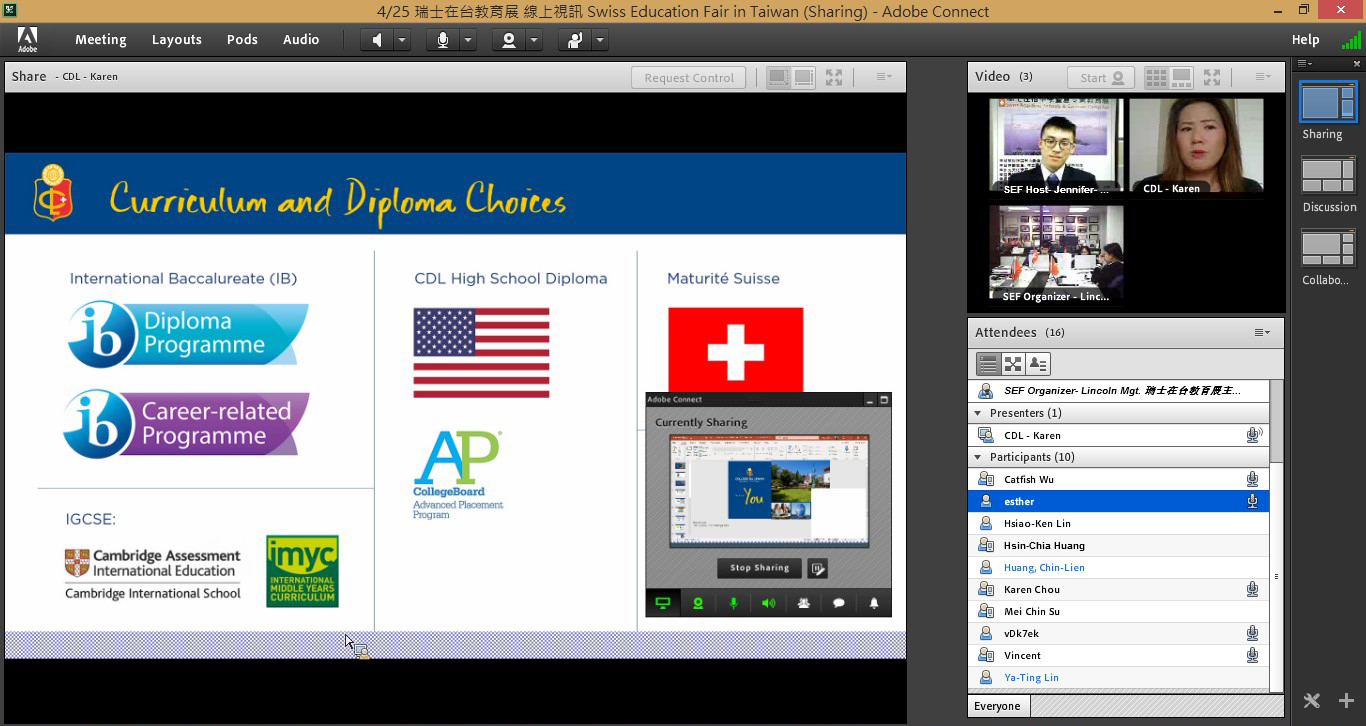Switch to Attendees status view

tap(1038, 364)
